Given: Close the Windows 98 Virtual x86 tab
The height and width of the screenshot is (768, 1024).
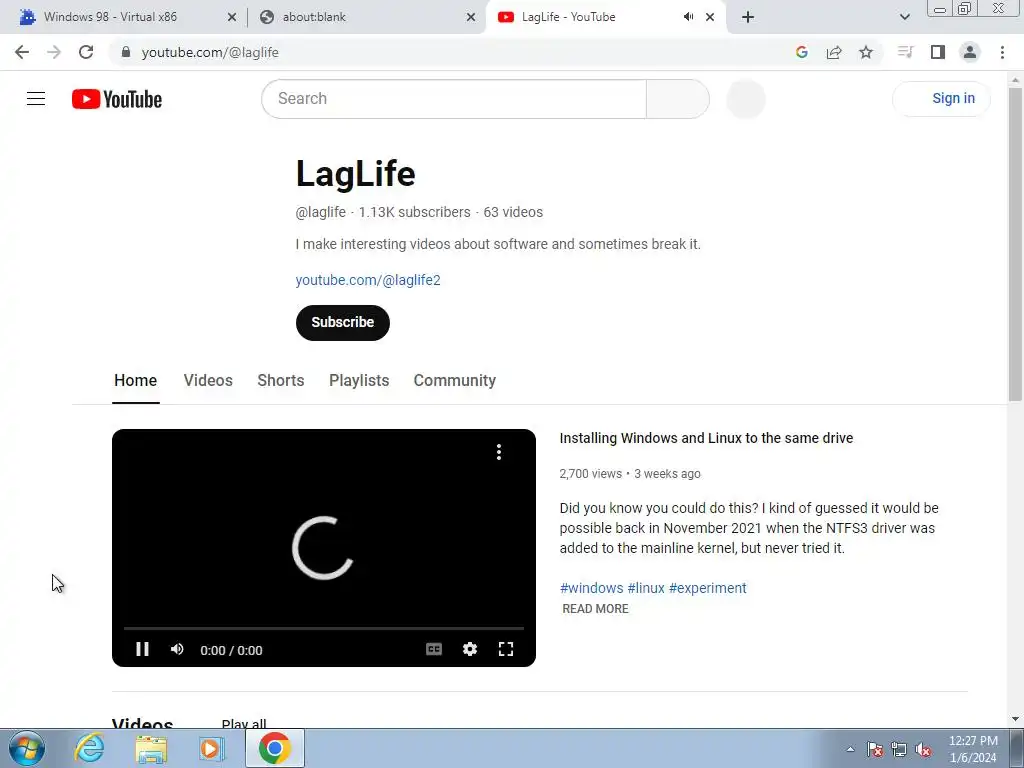Looking at the screenshot, I should pyautogui.click(x=232, y=17).
